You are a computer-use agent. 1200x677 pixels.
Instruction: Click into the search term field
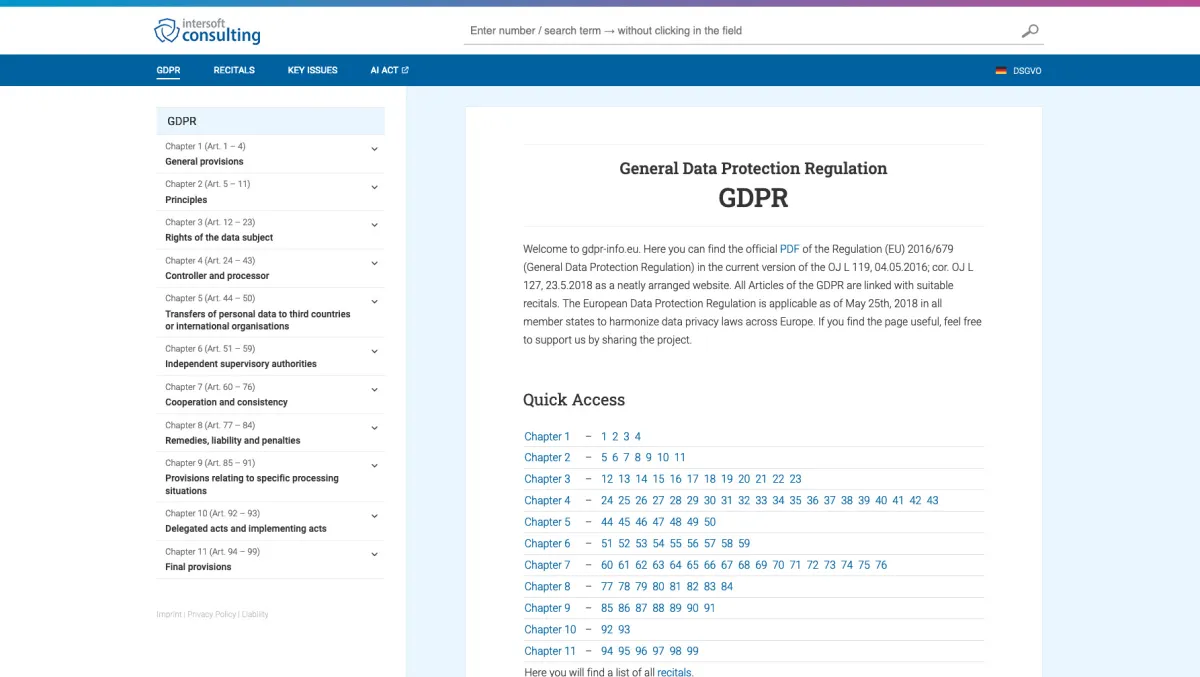(740, 31)
